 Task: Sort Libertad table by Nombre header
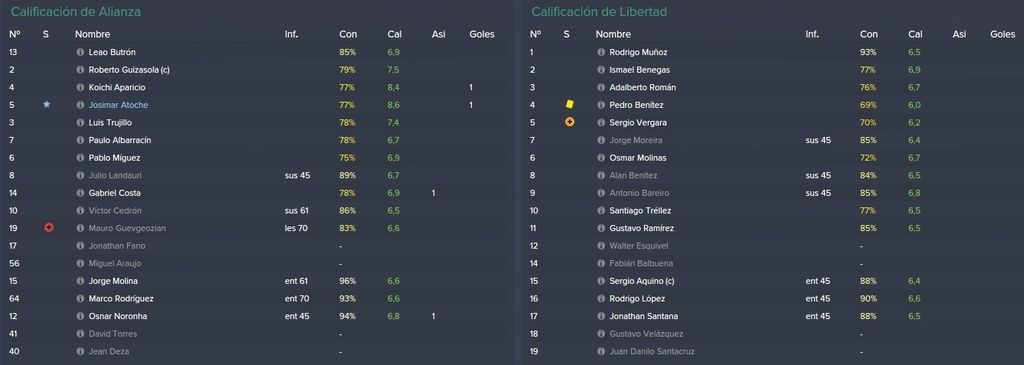tap(613, 34)
